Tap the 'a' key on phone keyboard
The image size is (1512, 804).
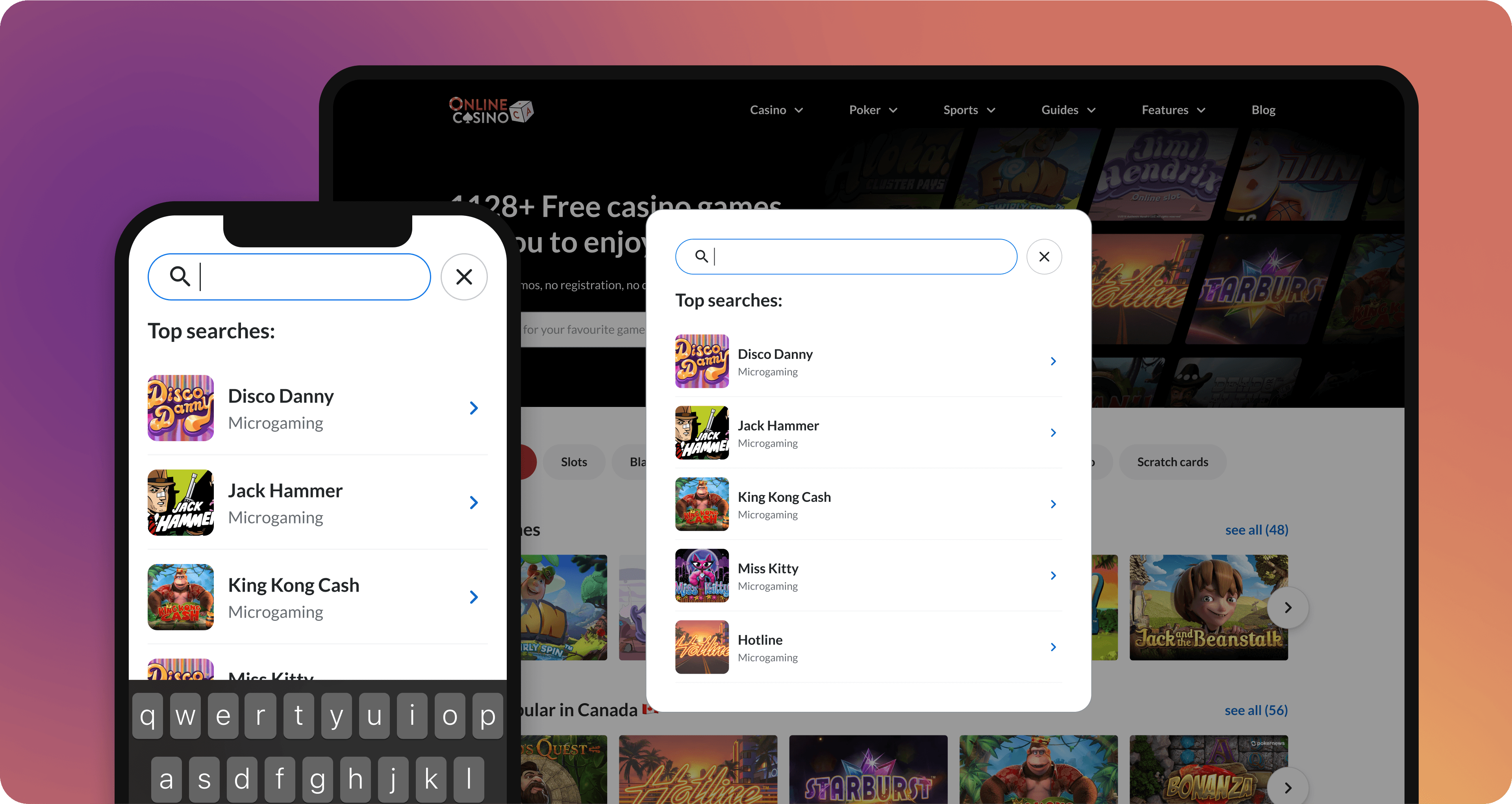pos(167,780)
